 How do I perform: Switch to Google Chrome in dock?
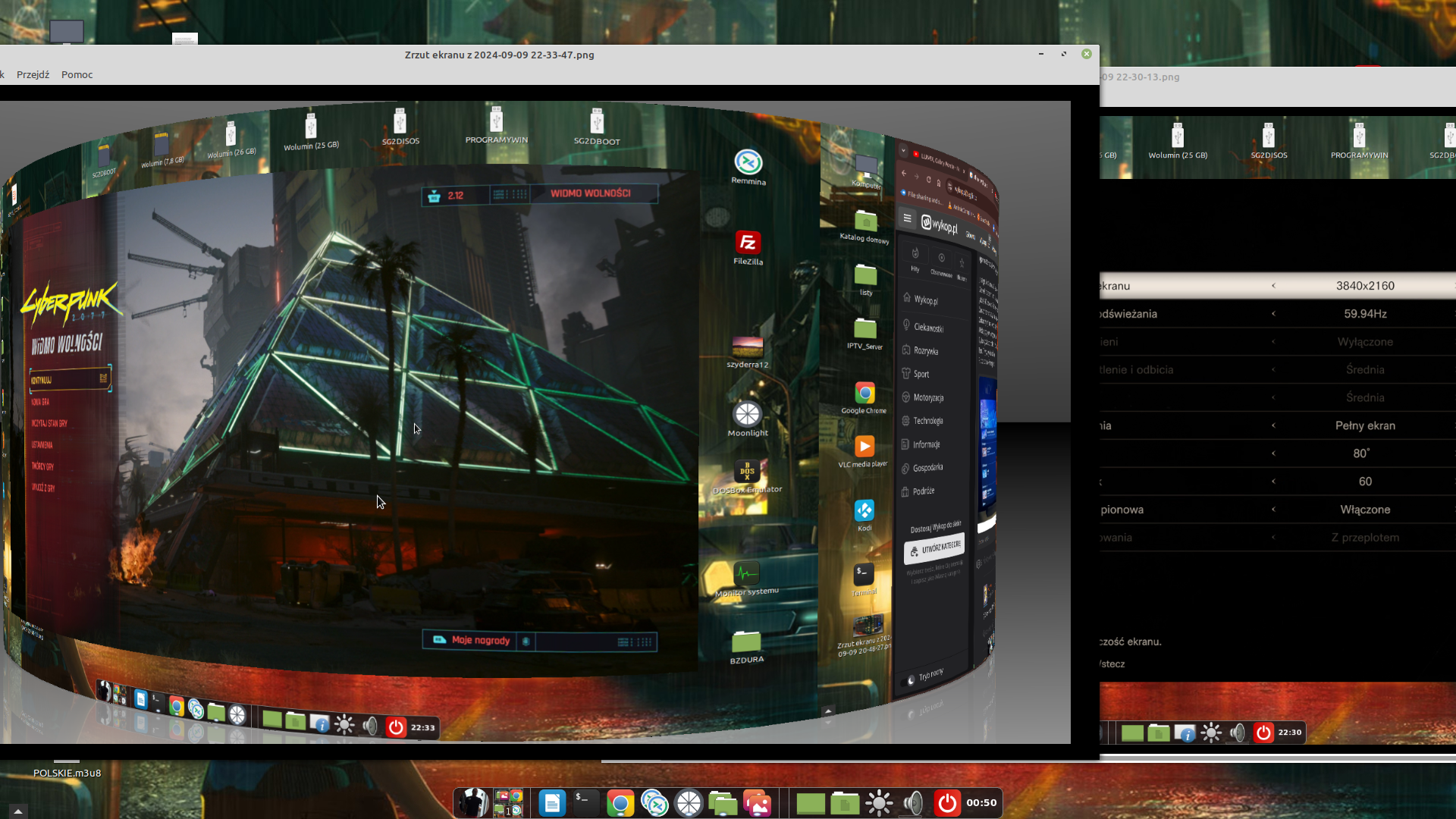(620, 802)
